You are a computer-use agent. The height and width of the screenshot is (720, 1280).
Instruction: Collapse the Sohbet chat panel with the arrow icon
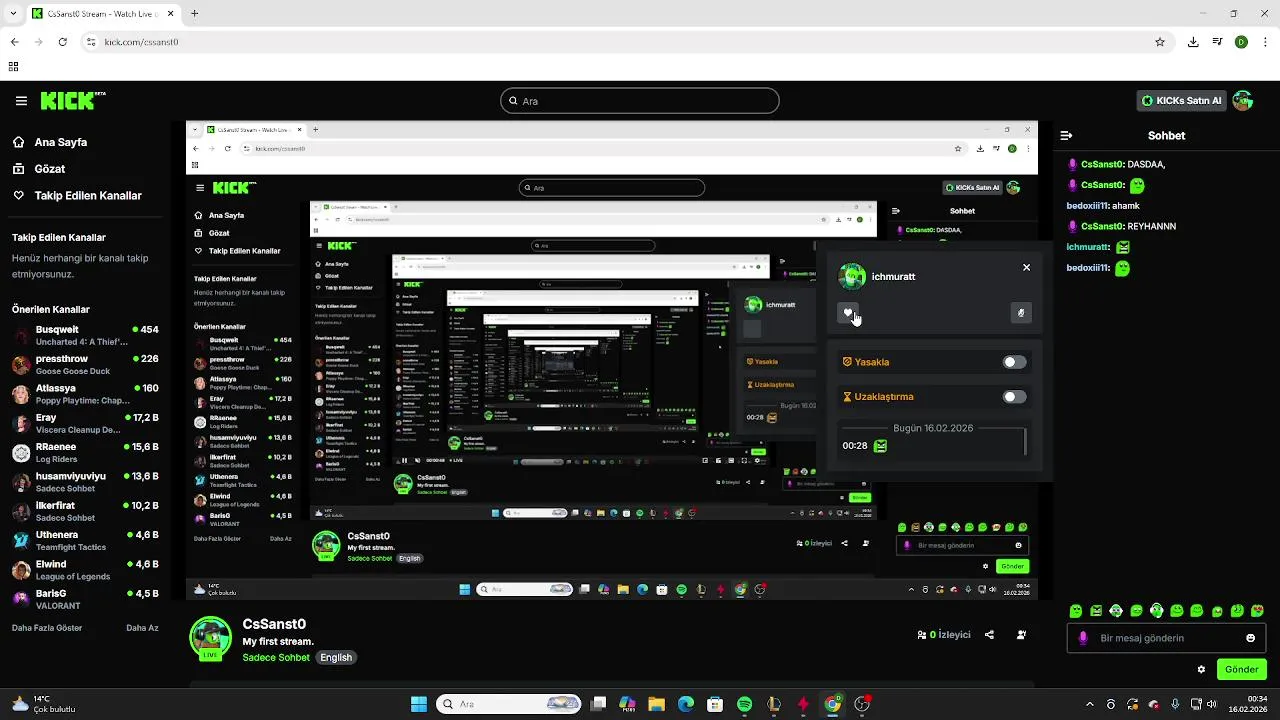1066,135
